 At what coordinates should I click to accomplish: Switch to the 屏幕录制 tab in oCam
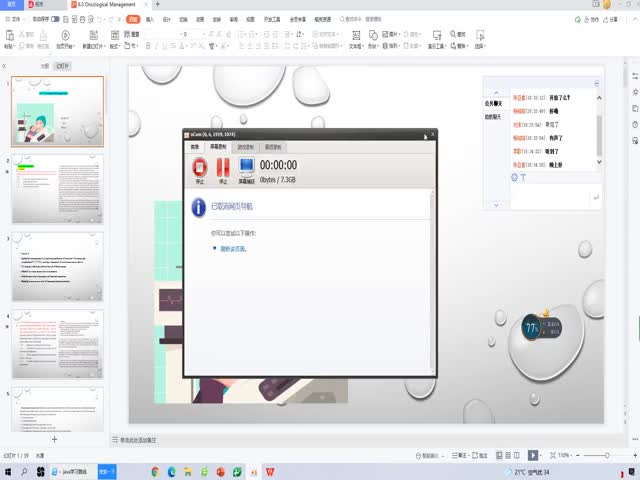218,146
